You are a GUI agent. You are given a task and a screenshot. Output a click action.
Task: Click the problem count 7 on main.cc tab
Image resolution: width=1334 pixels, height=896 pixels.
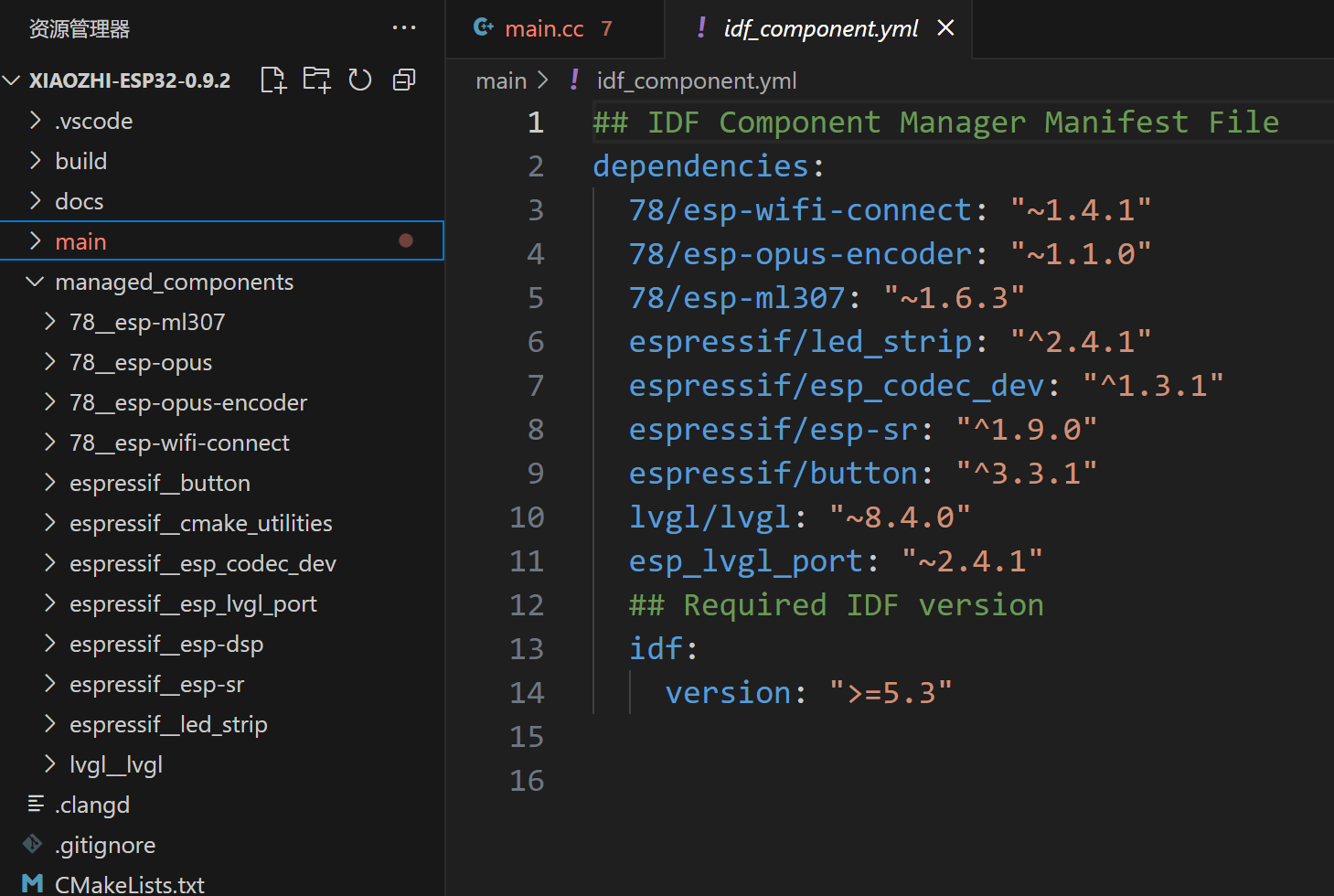[x=606, y=28]
